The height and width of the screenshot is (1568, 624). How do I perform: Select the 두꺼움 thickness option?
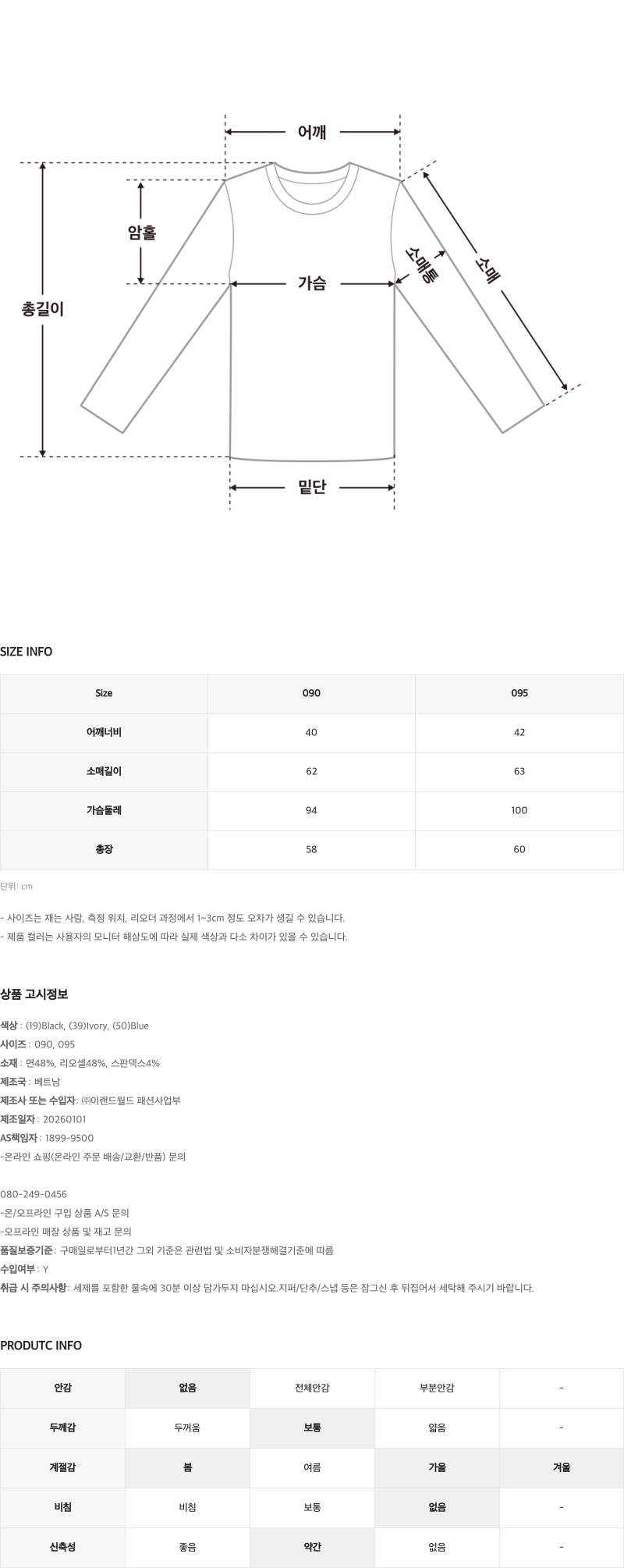pos(187,1428)
